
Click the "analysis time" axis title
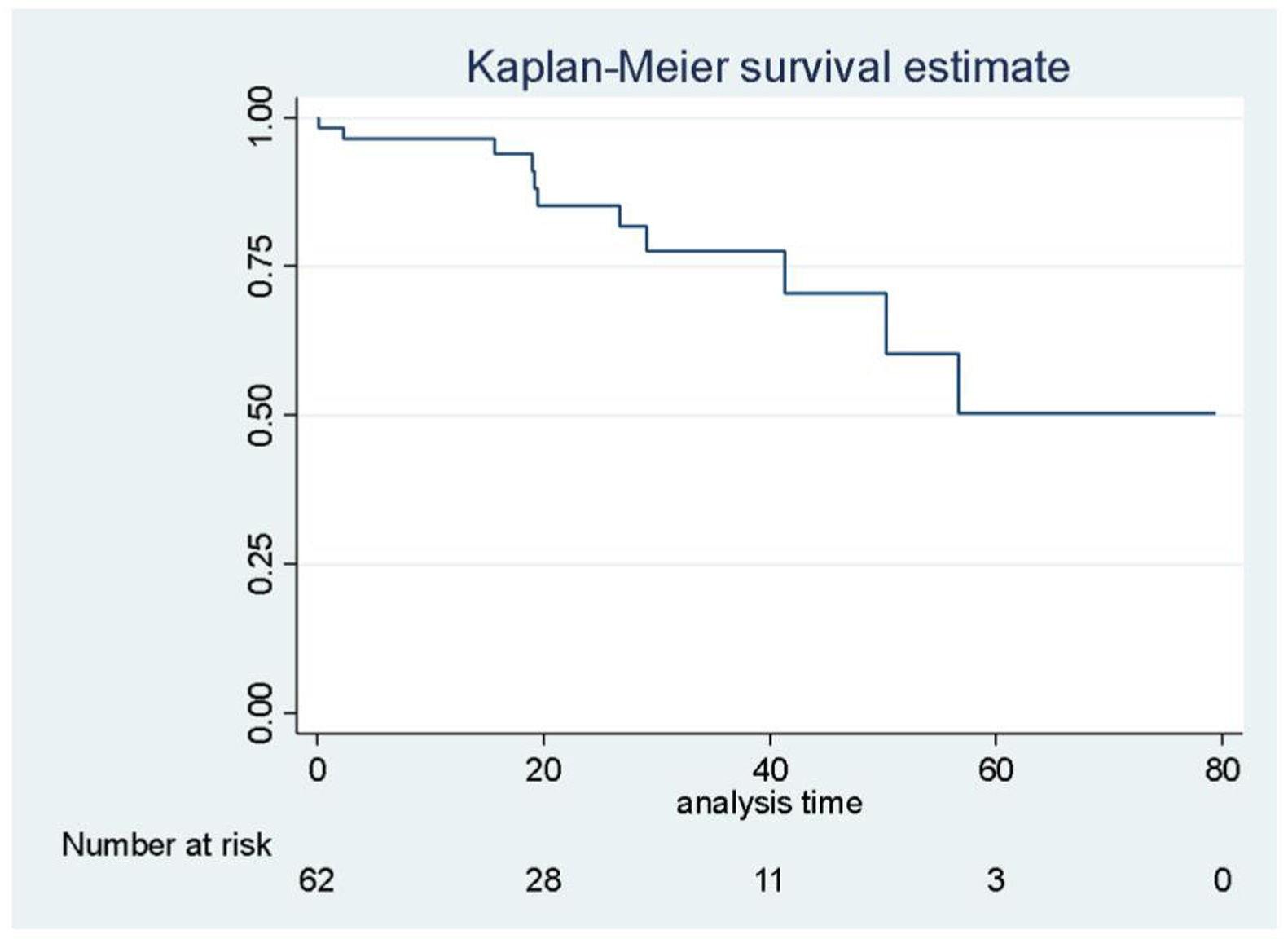point(769,804)
